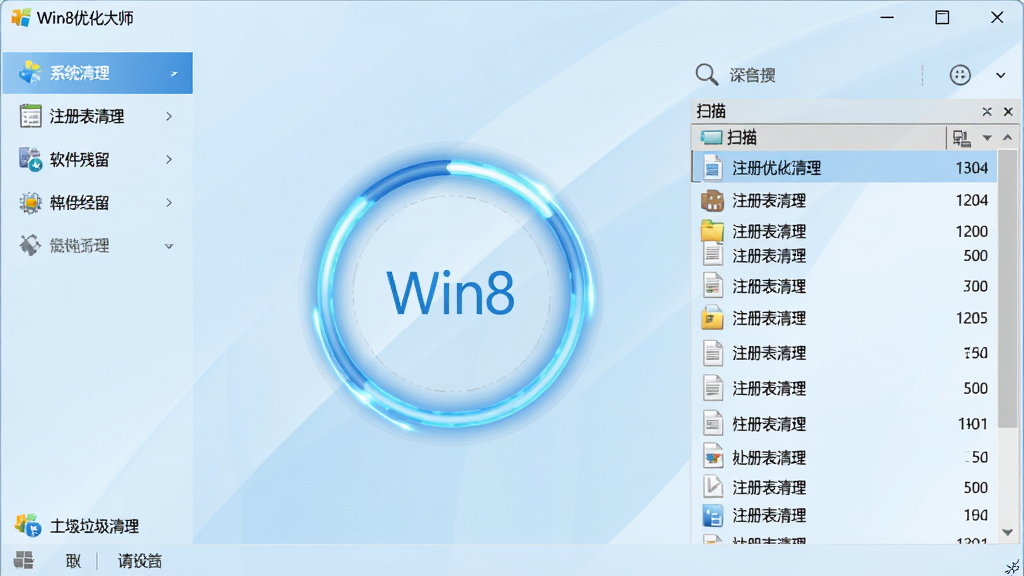Click the yellow folder icon in the 1205 row

pos(712,317)
